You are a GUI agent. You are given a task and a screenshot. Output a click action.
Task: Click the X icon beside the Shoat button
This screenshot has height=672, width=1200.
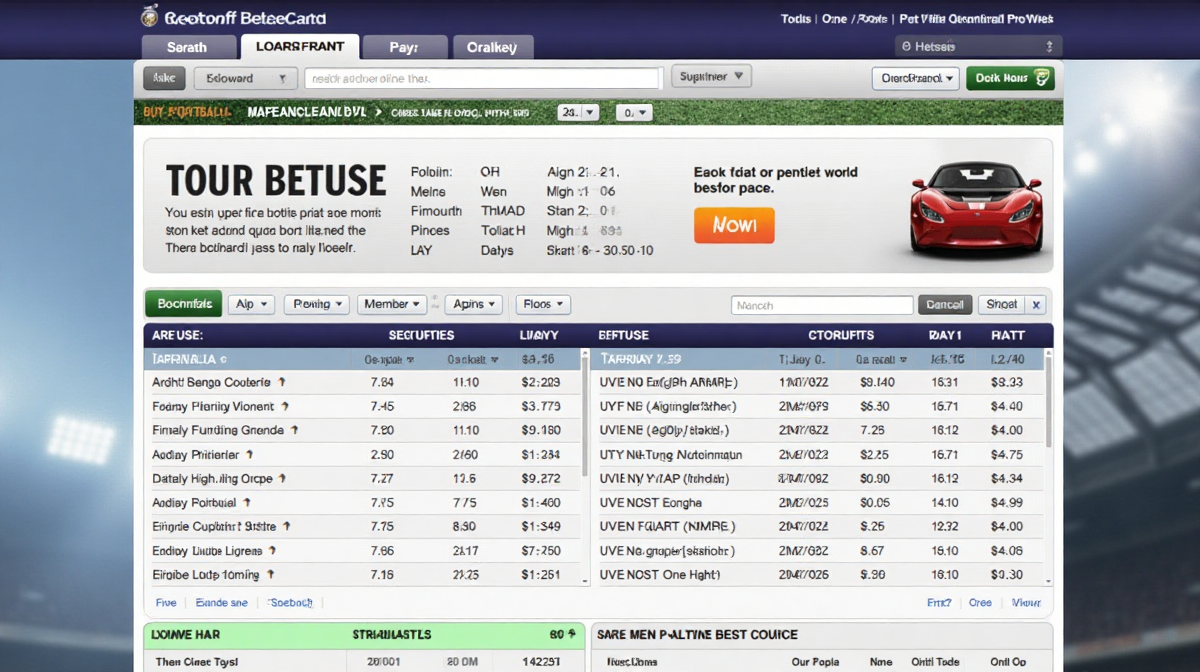(1036, 305)
